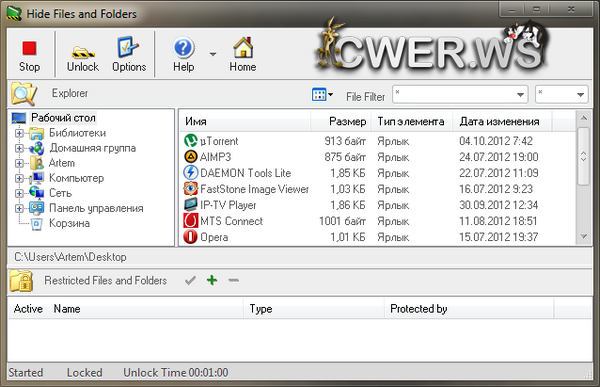Expand the Artem tree node
This screenshot has width=600, height=387.
(19, 163)
